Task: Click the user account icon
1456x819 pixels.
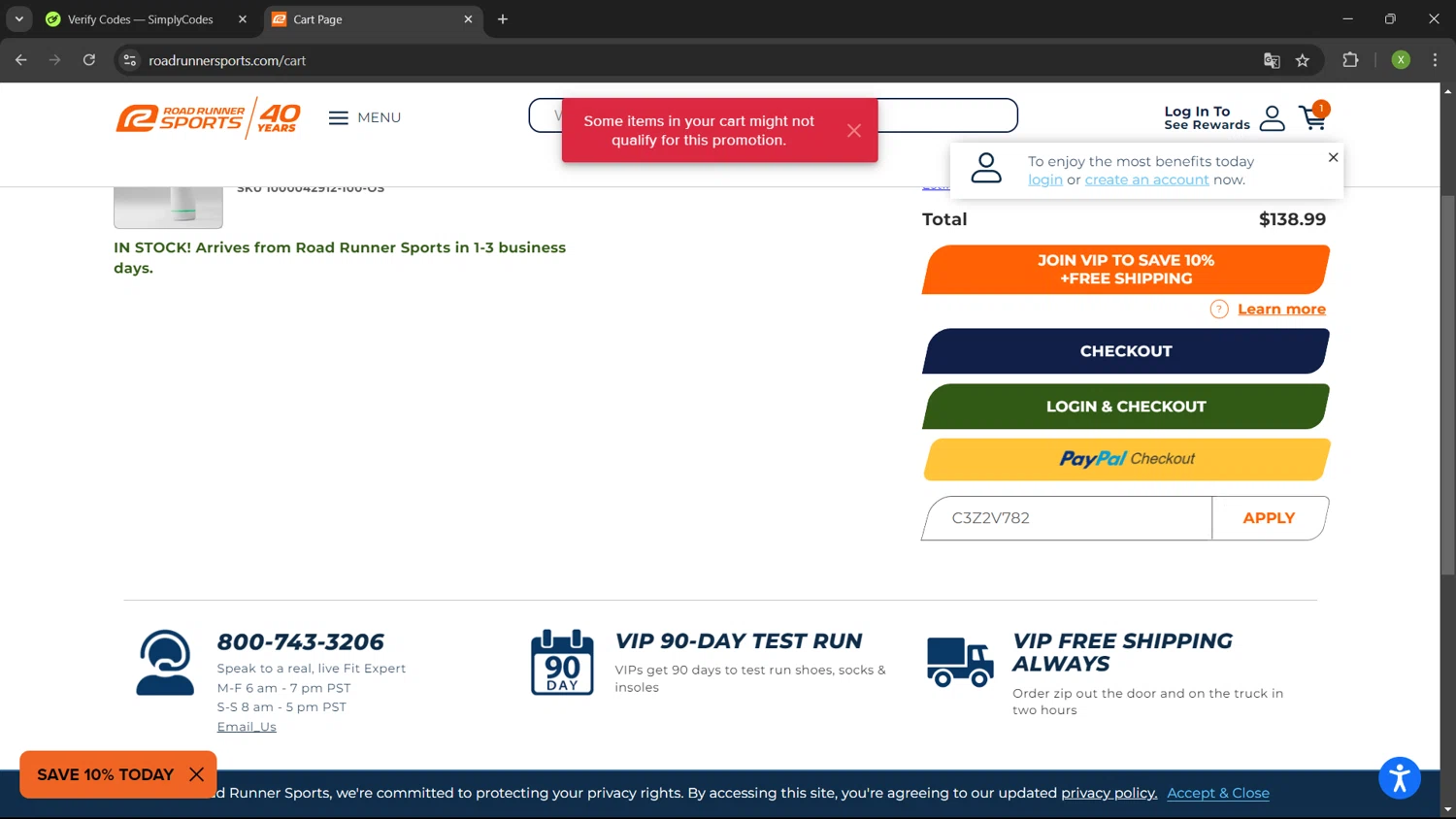Action: (x=1272, y=118)
